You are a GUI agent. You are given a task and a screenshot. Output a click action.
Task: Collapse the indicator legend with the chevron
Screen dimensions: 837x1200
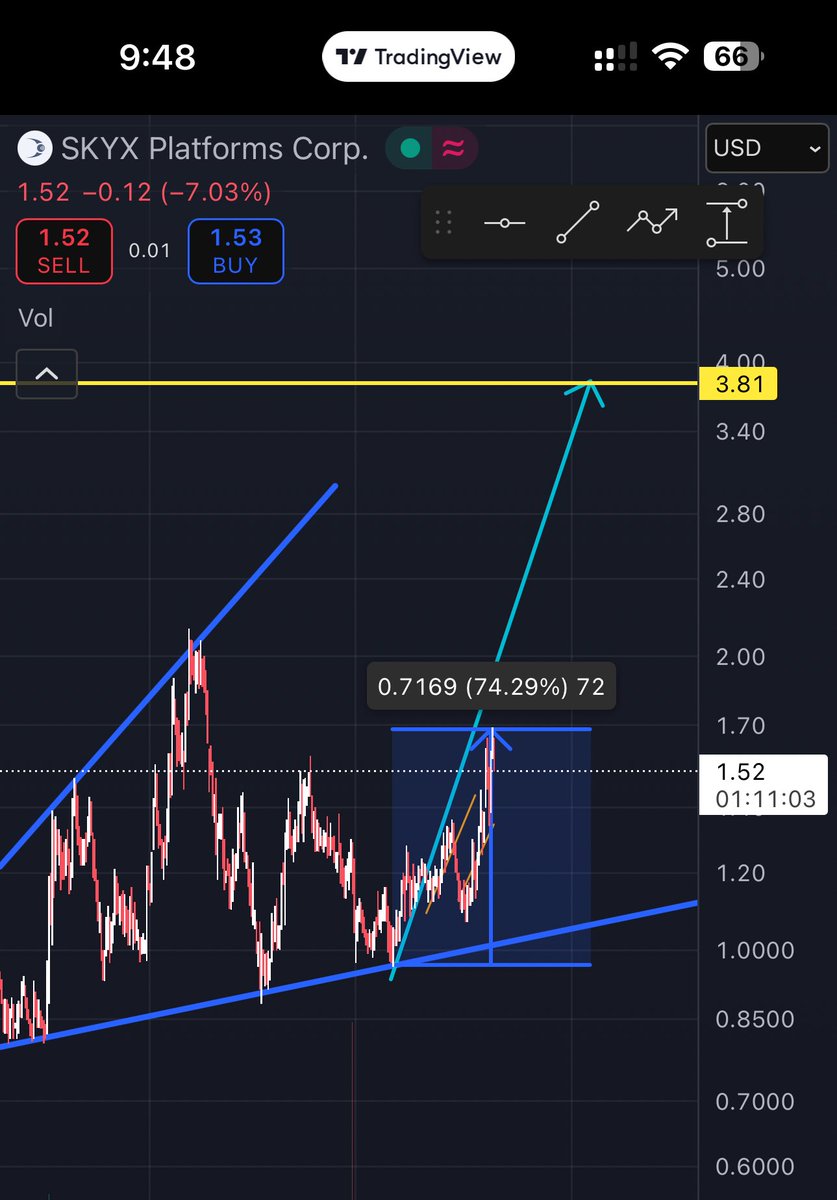point(47,374)
